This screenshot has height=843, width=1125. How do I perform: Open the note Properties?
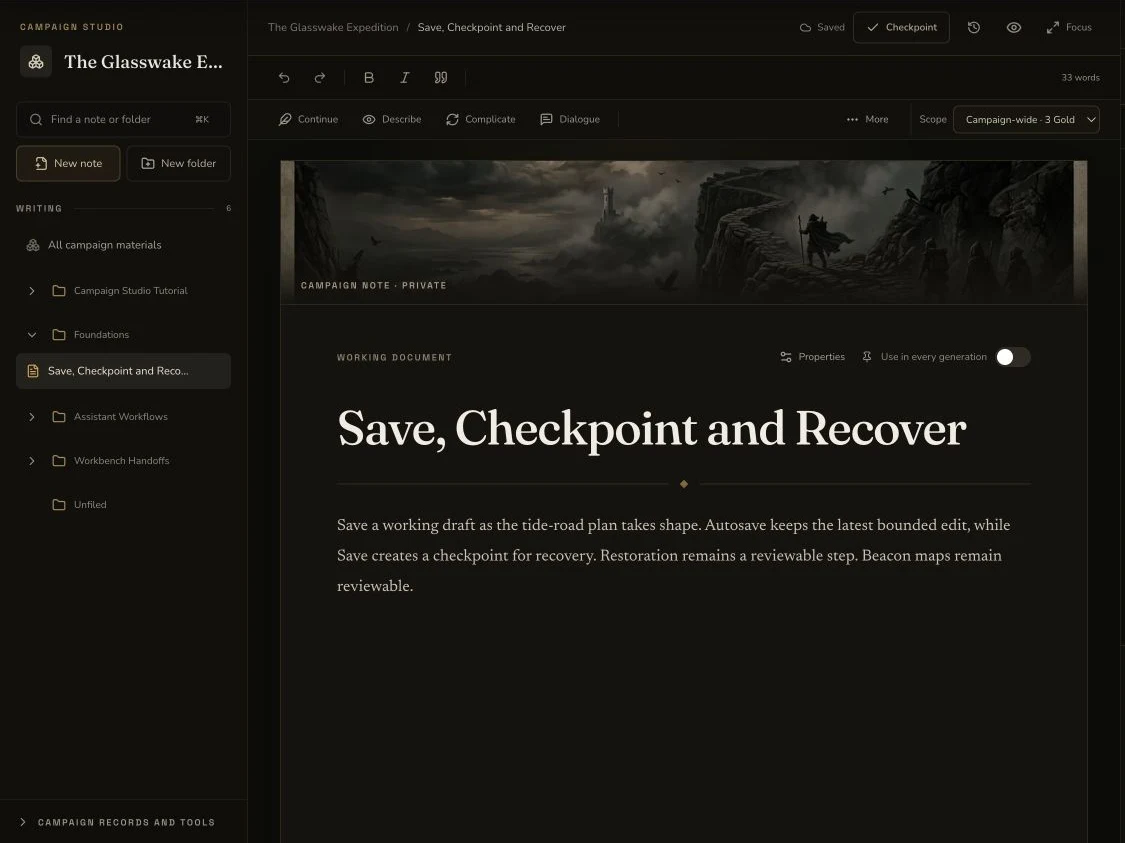(x=812, y=357)
